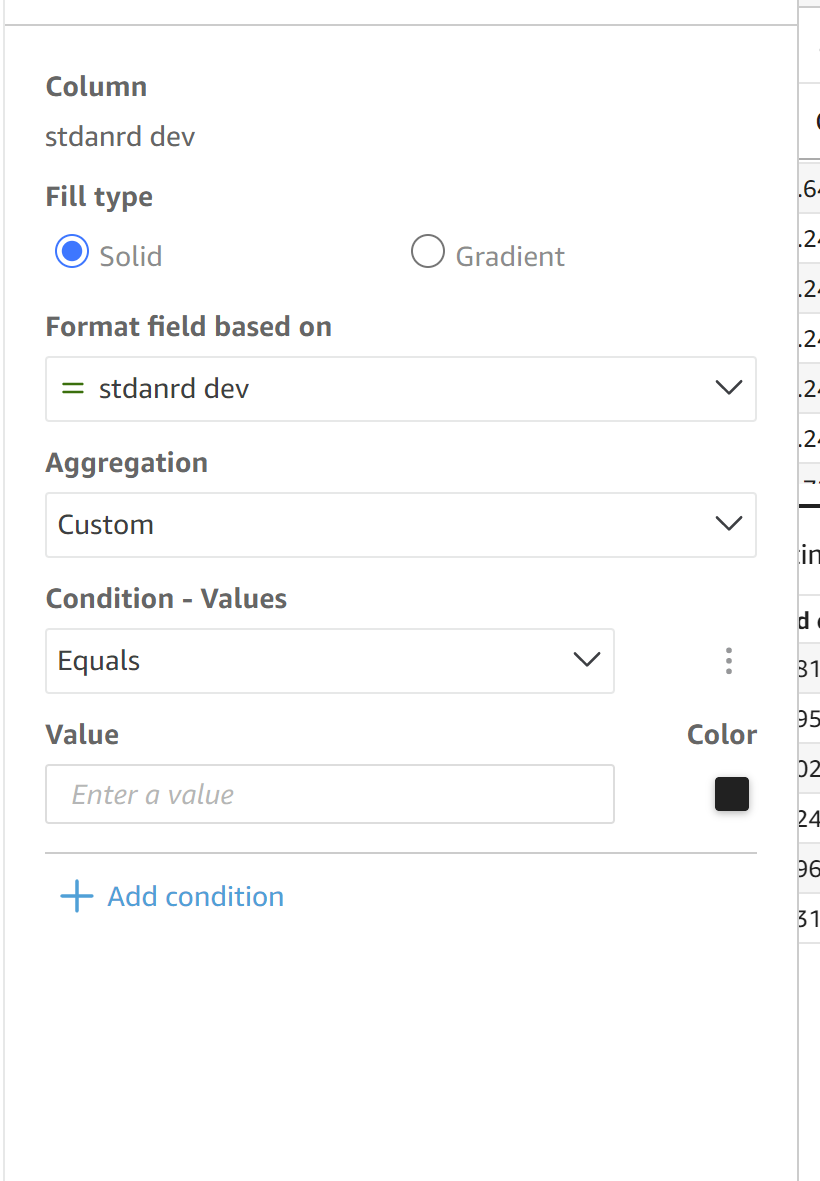The height and width of the screenshot is (1181, 820).
Task: Select the Gradient fill type radio button
Action: tap(428, 252)
